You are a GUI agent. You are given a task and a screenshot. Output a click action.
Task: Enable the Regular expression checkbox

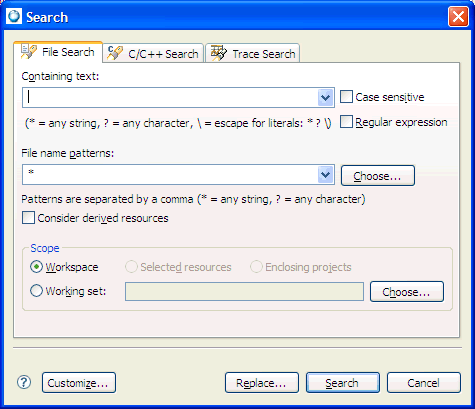(x=346, y=122)
